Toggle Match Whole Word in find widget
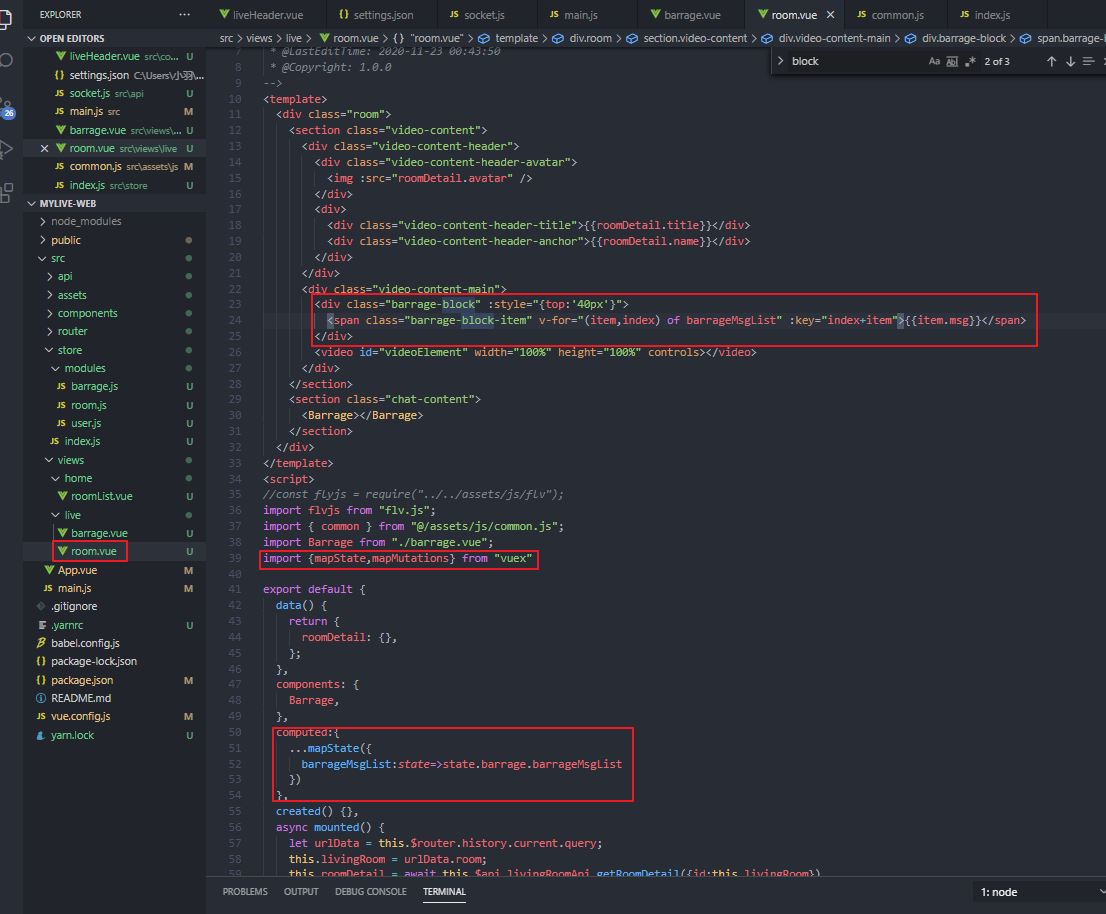1106x914 pixels. 952,61
